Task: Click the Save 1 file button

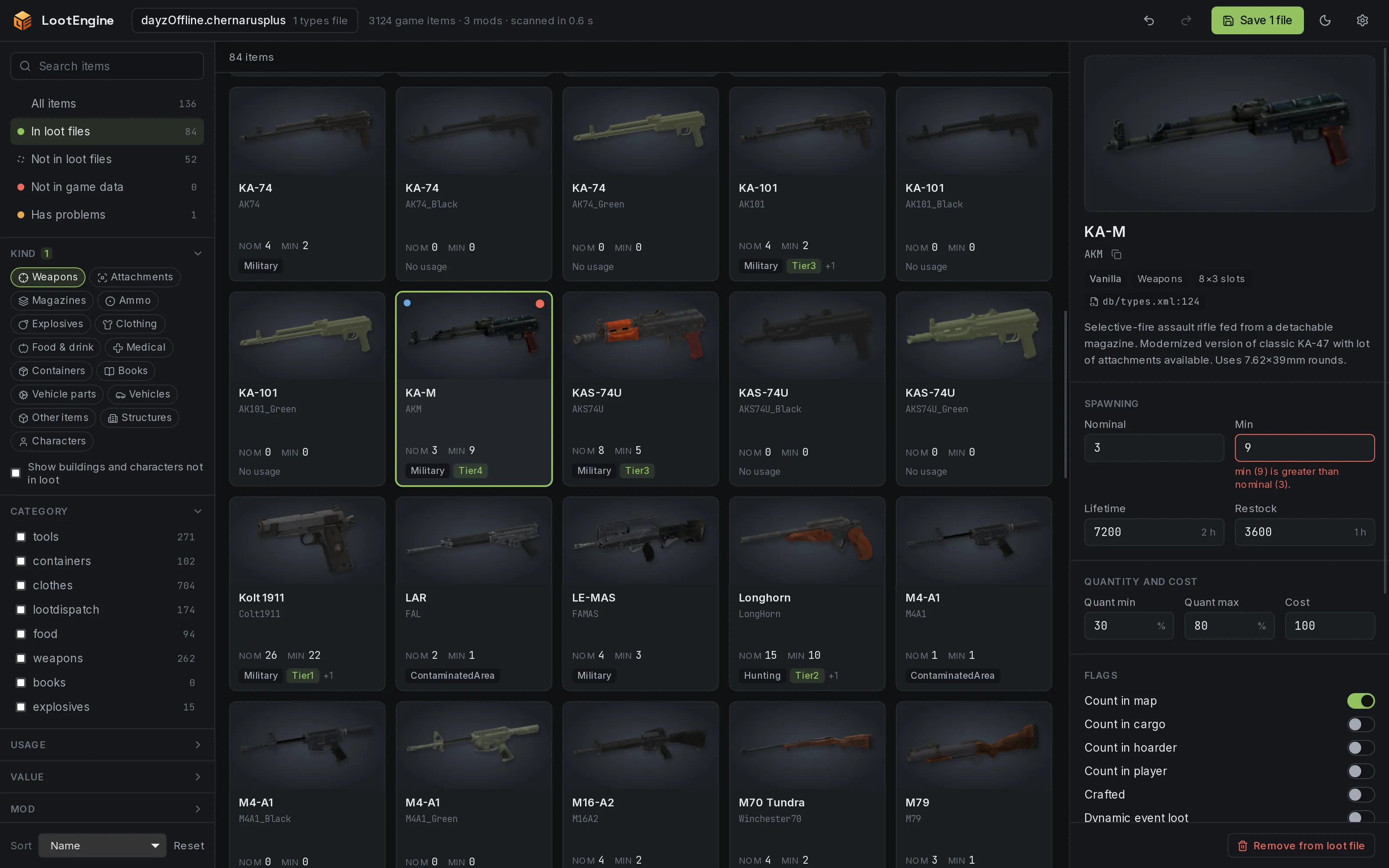Action: pos(1257,21)
